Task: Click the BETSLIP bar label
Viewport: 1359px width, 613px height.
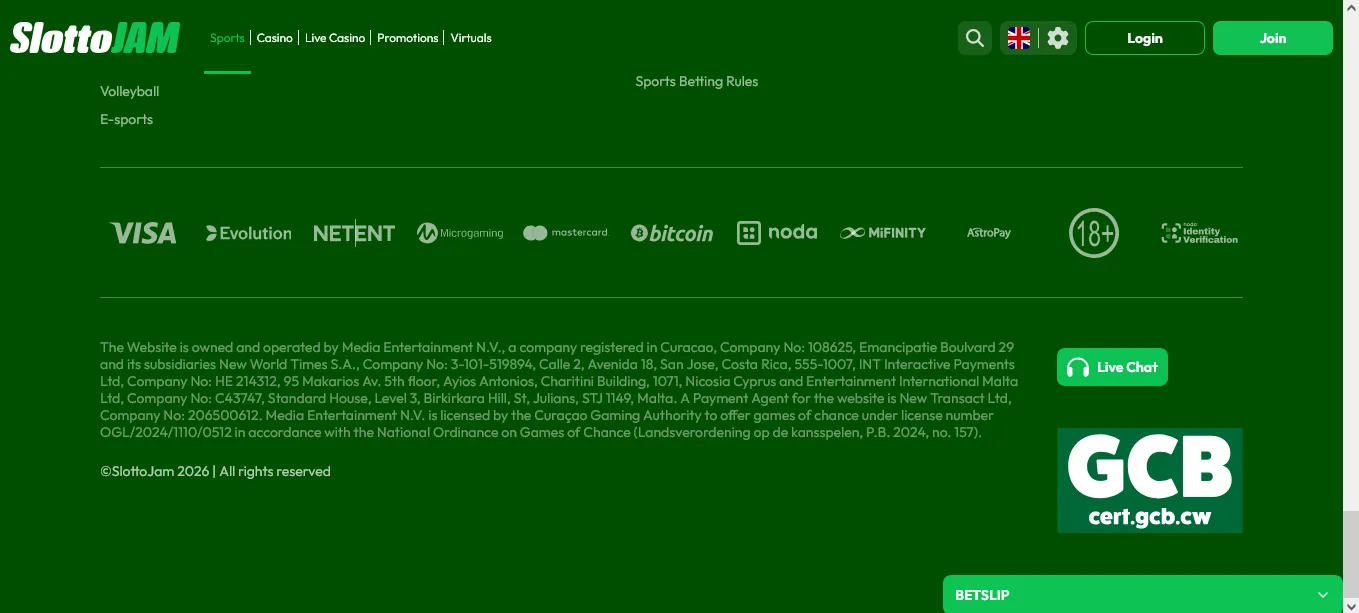Action: [x=982, y=595]
